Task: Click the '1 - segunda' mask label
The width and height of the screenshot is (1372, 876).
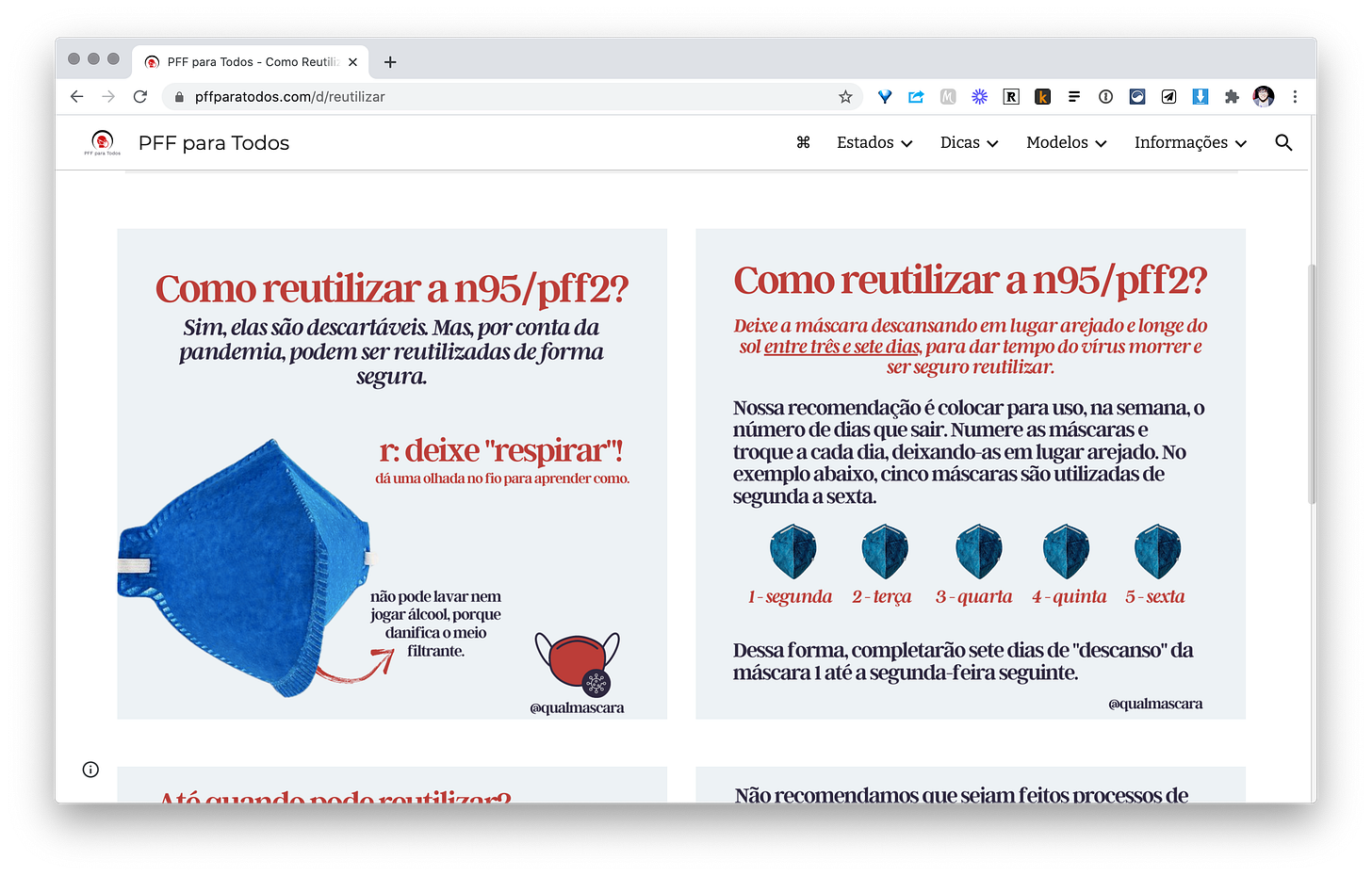Action: [790, 596]
